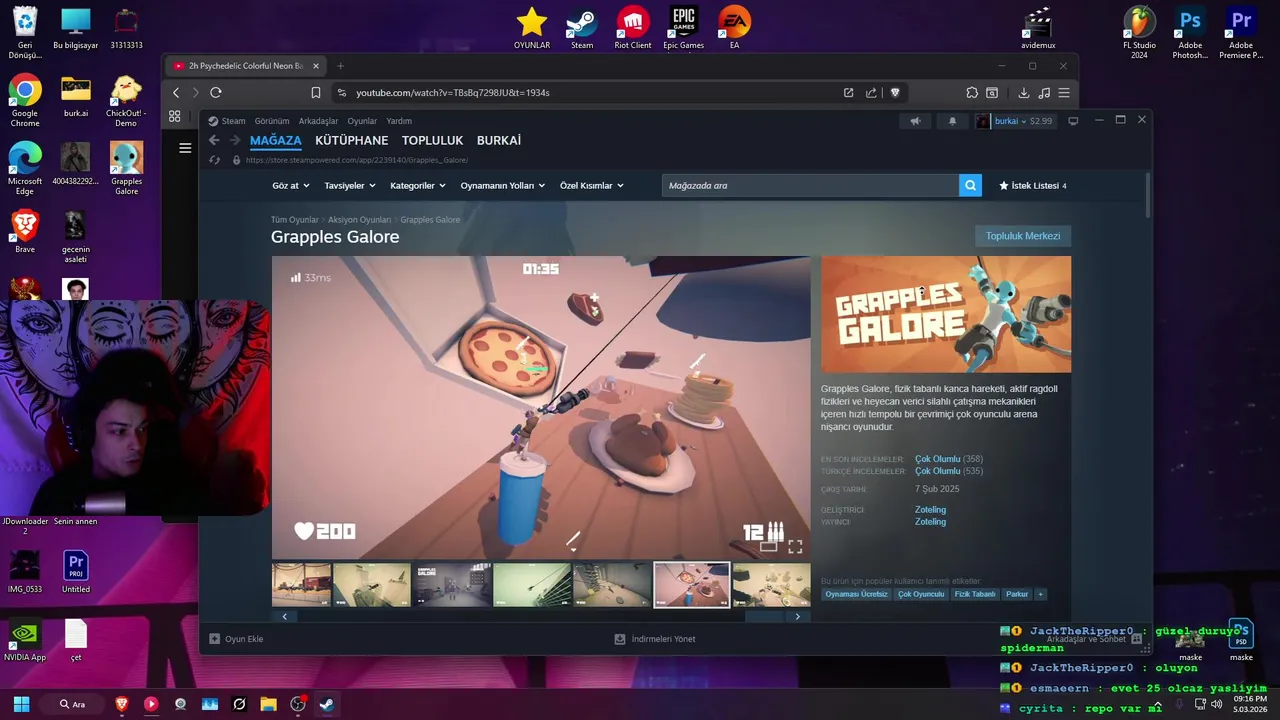Expand the Göz at dropdown

[x=291, y=186]
